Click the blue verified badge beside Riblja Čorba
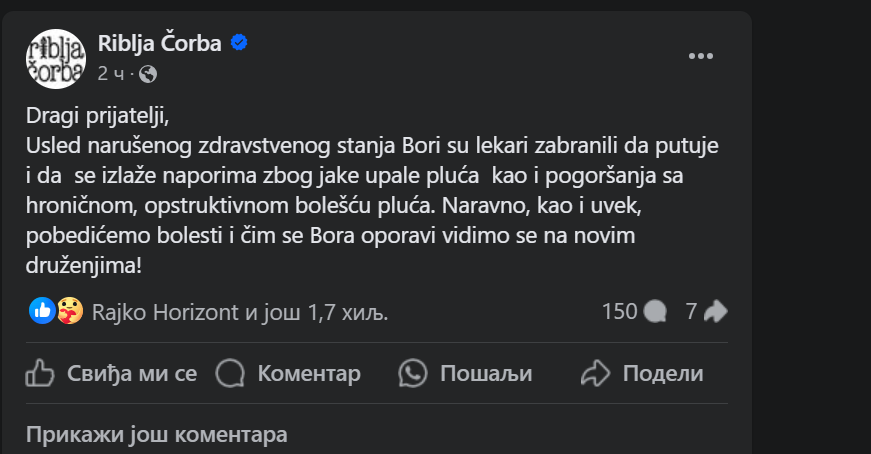The height and width of the screenshot is (454, 871). (x=240, y=42)
